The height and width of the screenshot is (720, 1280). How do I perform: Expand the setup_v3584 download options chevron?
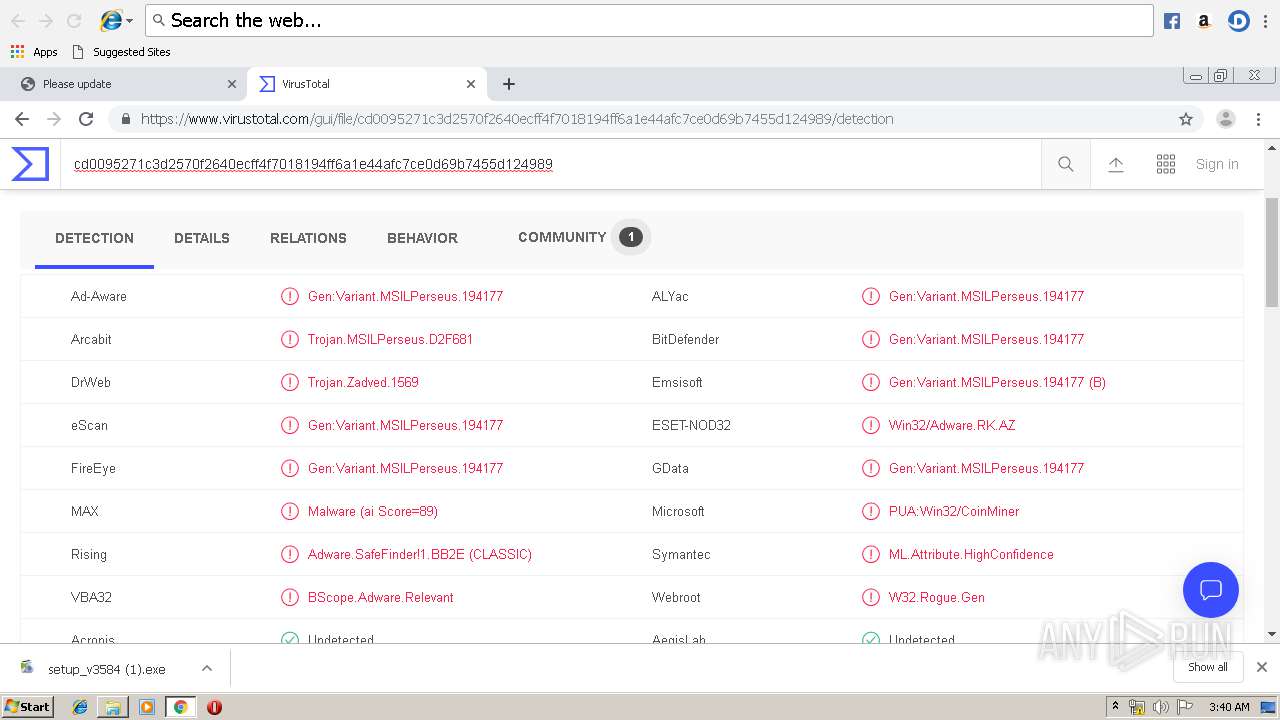point(207,668)
